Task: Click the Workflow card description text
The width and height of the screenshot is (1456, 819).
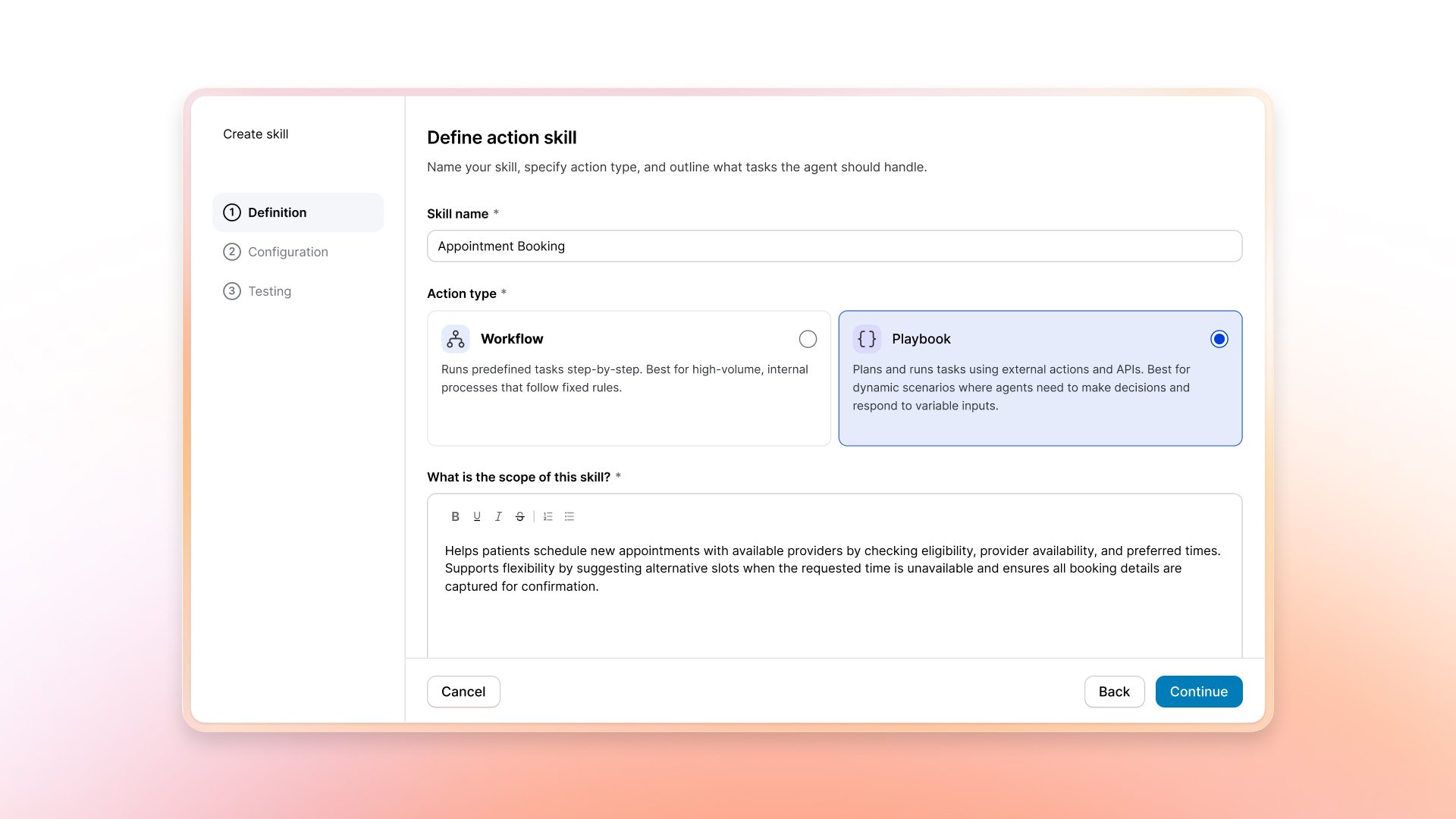Action: click(x=624, y=378)
